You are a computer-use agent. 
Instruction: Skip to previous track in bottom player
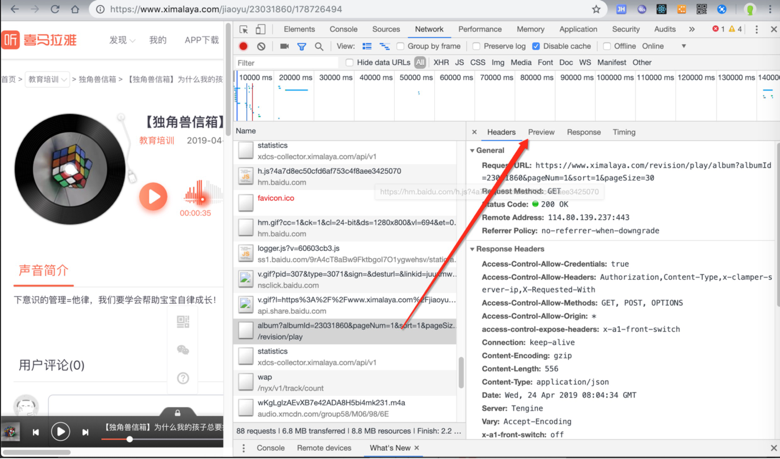(36, 432)
